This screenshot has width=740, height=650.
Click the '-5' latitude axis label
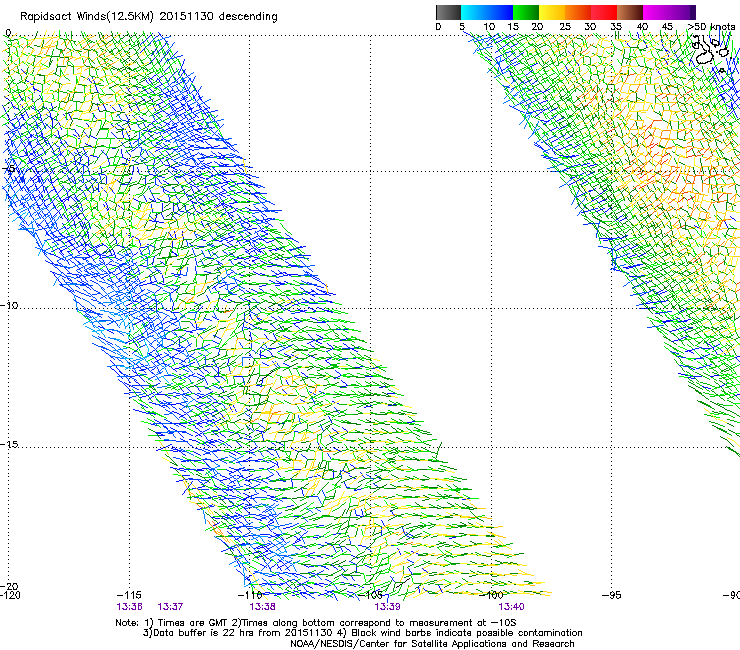pyautogui.click(x=9, y=169)
